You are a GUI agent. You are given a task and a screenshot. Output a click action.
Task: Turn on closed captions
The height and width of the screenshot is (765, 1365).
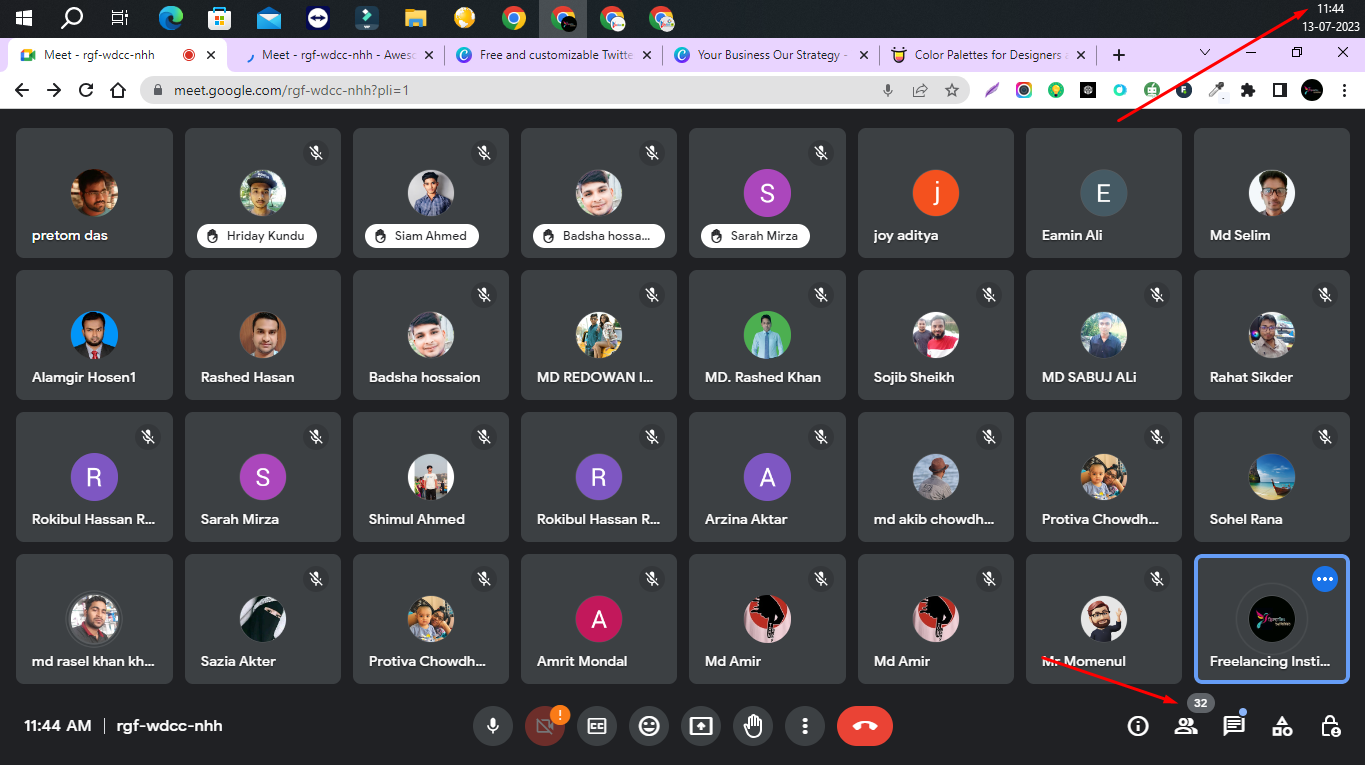(597, 726)
